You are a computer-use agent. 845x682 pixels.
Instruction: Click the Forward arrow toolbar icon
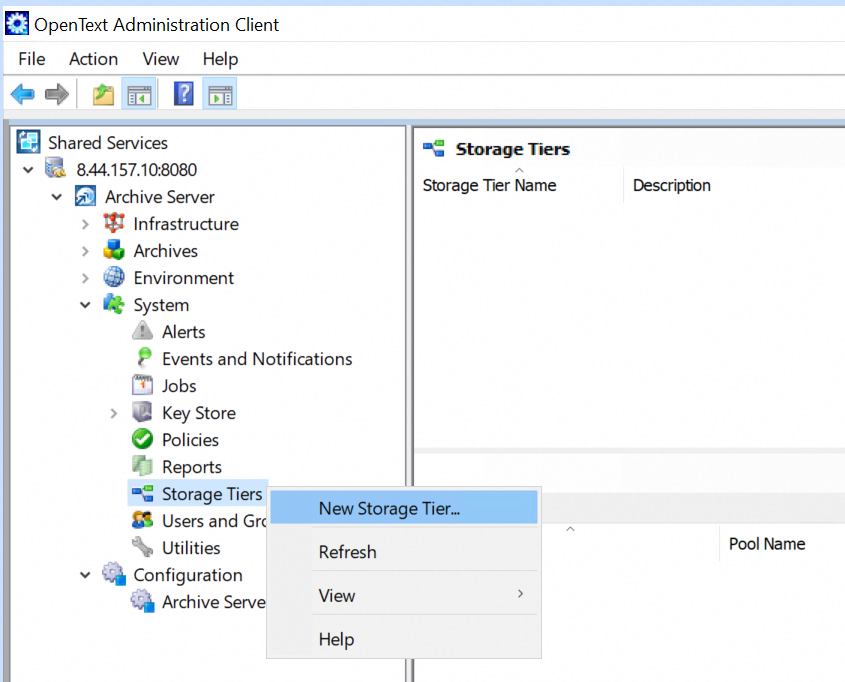(57, 94)
